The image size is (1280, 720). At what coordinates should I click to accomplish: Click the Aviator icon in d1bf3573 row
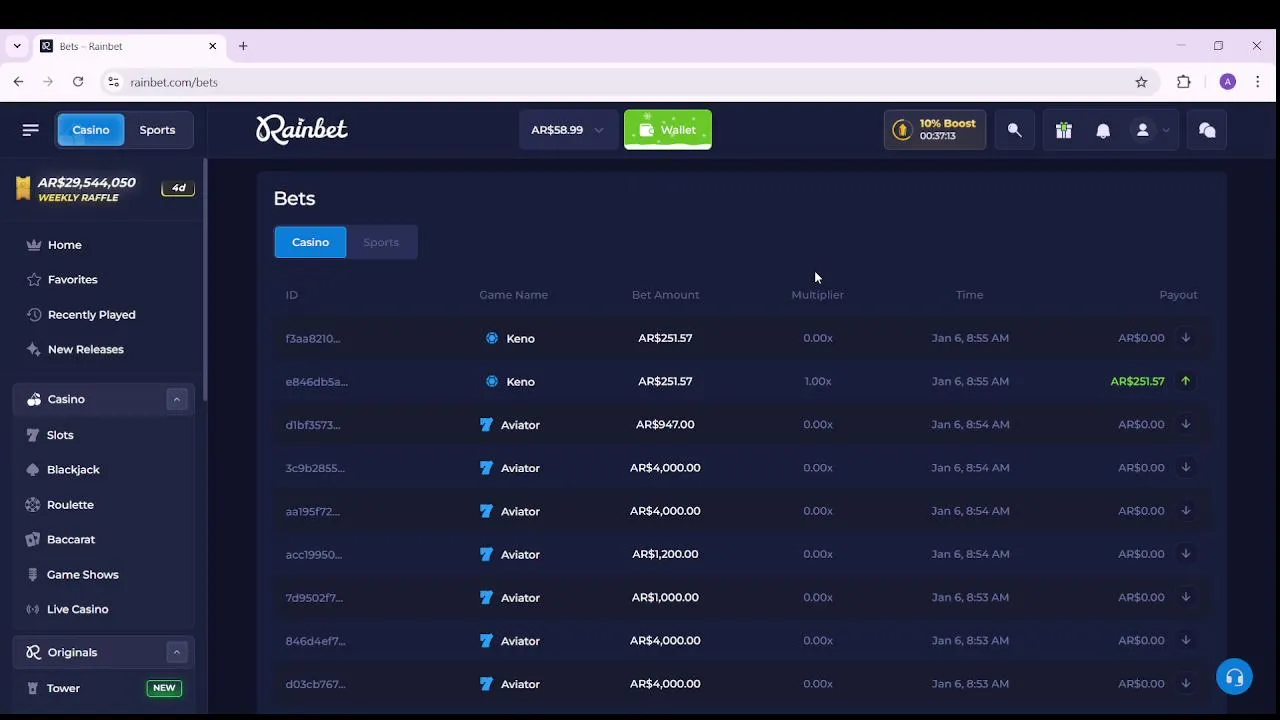click(x=486, y=425)
